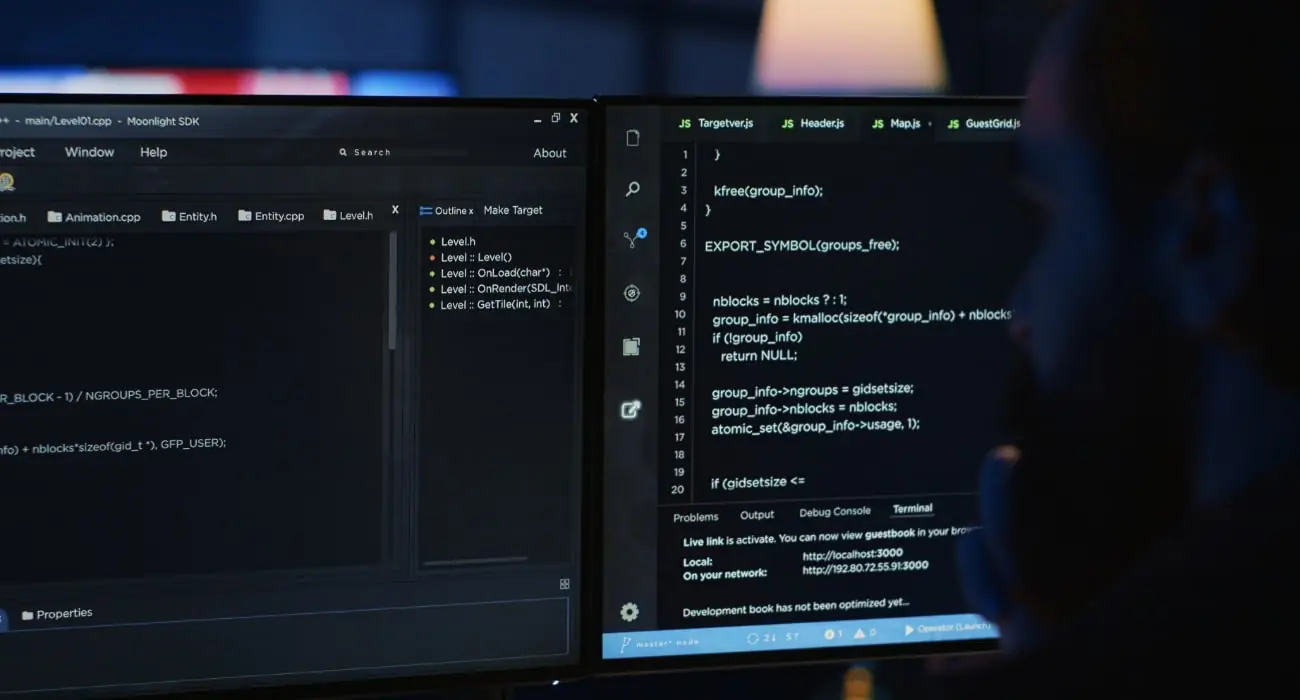Screen dimensions: 1300x700
Task: Click the group_info->nblocks = nblocks; line
Action: point(804,409)
